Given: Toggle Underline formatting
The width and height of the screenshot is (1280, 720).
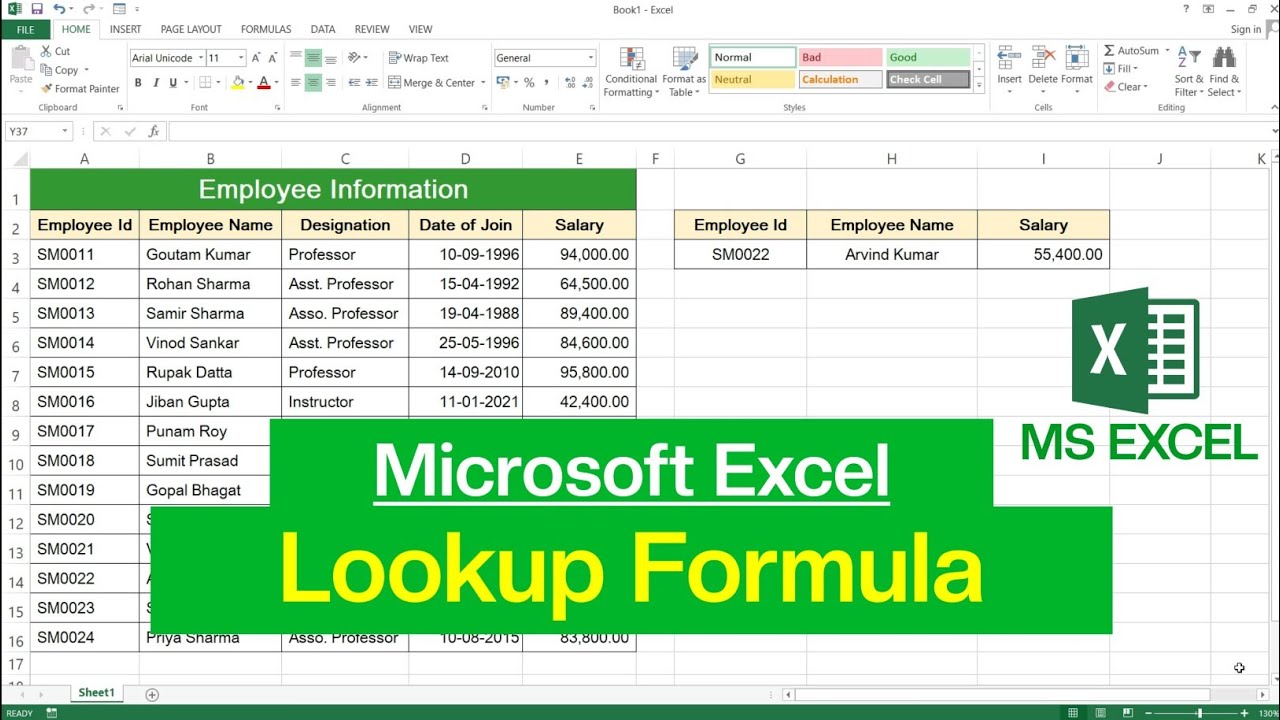Looking at the screenshot, I should pyautogui.click(x=172, y=83).
